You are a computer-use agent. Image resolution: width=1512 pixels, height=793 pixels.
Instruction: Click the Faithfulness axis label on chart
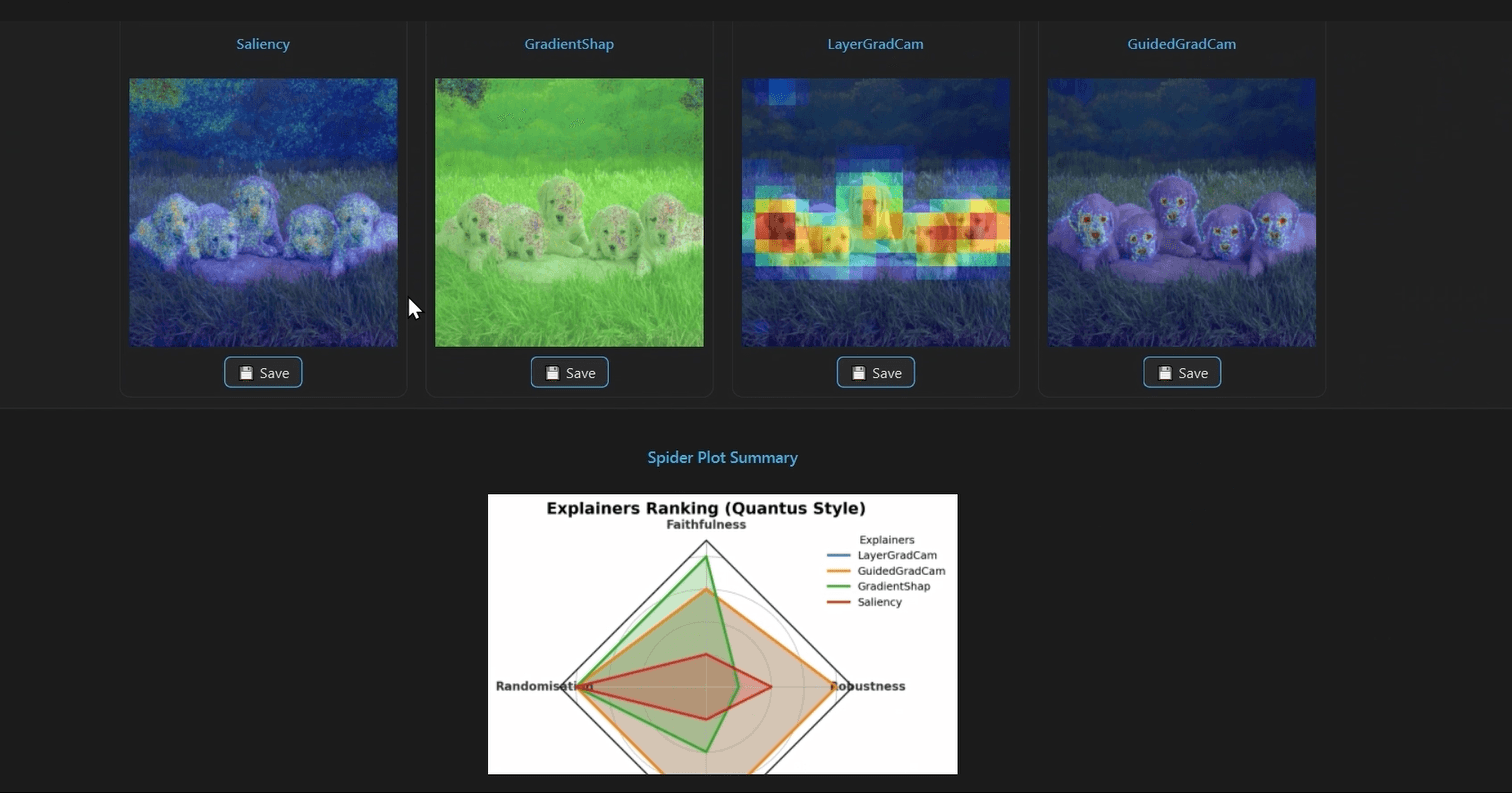pos(706,525)
